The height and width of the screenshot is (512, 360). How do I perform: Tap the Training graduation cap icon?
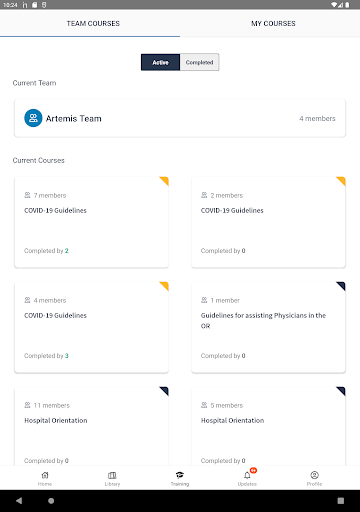[180, 475]
